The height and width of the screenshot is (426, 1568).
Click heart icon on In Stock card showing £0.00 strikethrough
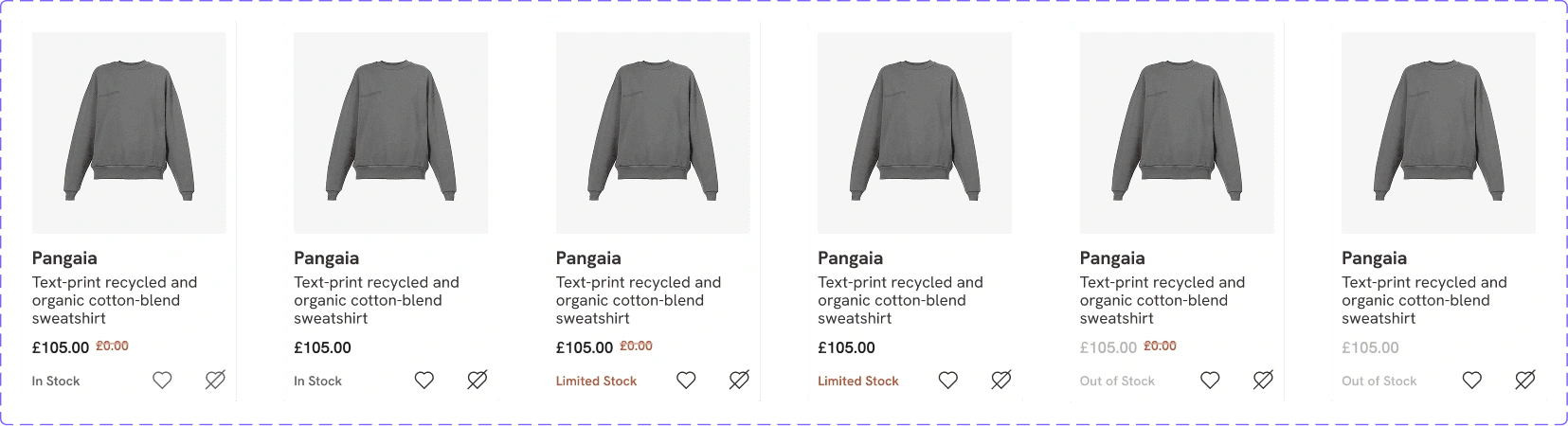tap(162, 381)
